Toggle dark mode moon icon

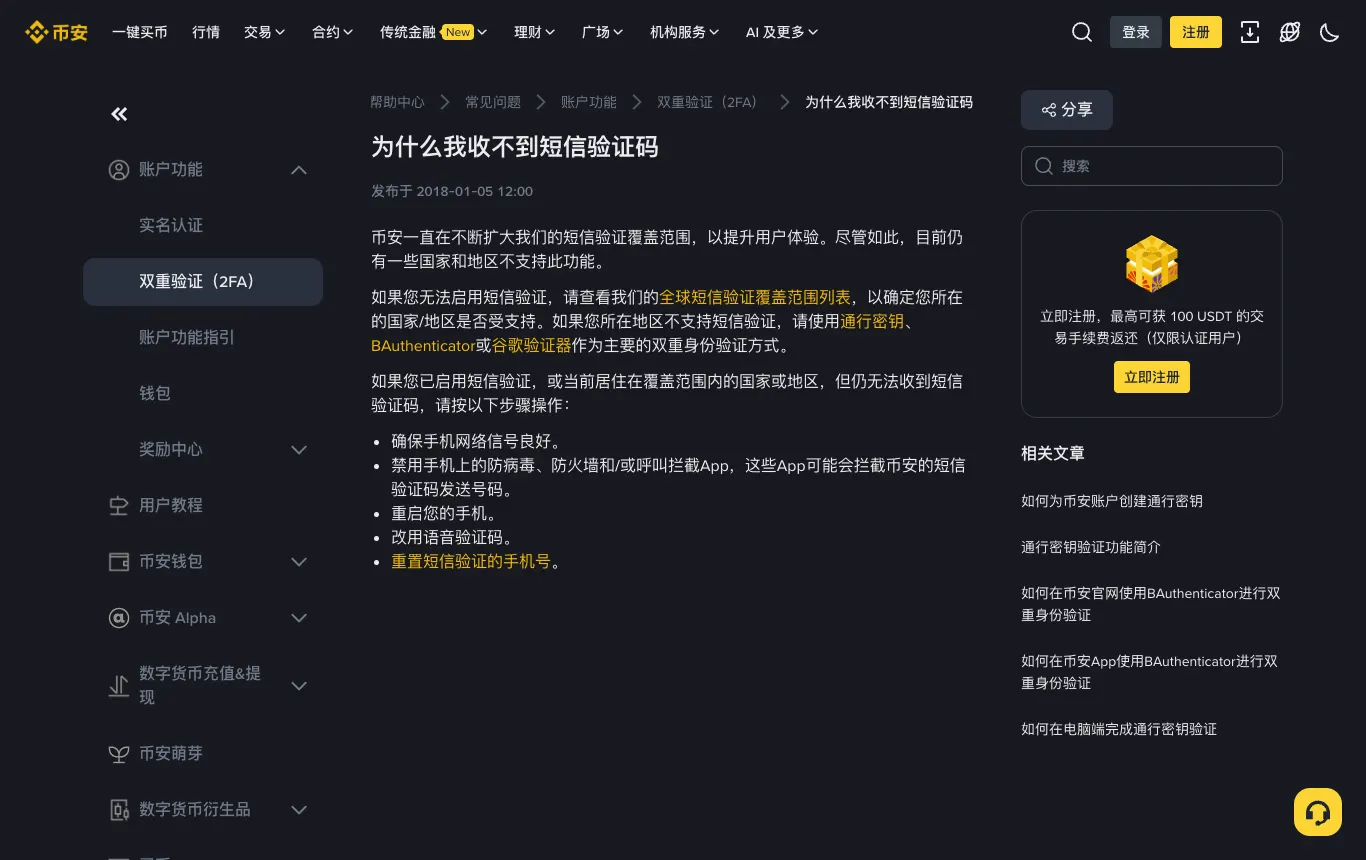coord(1330,32)
